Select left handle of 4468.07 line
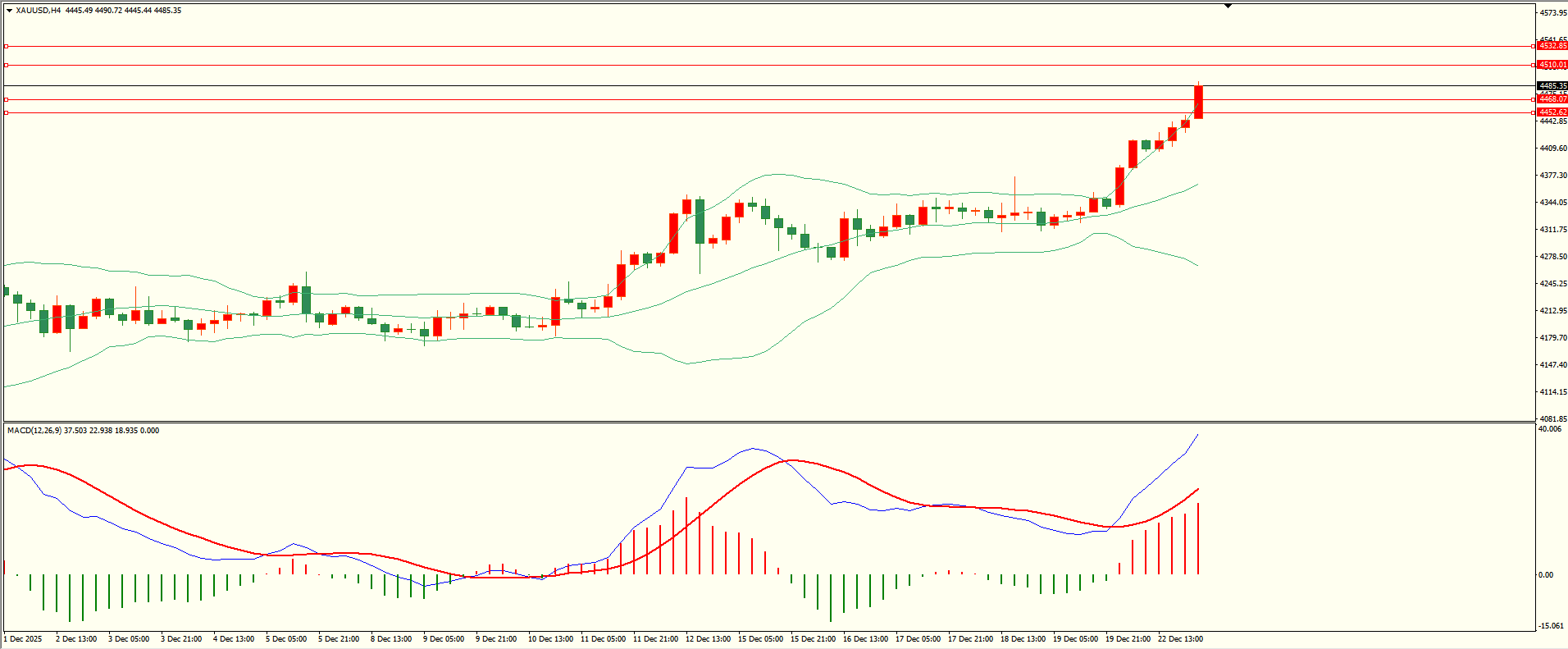 [7, 99]
